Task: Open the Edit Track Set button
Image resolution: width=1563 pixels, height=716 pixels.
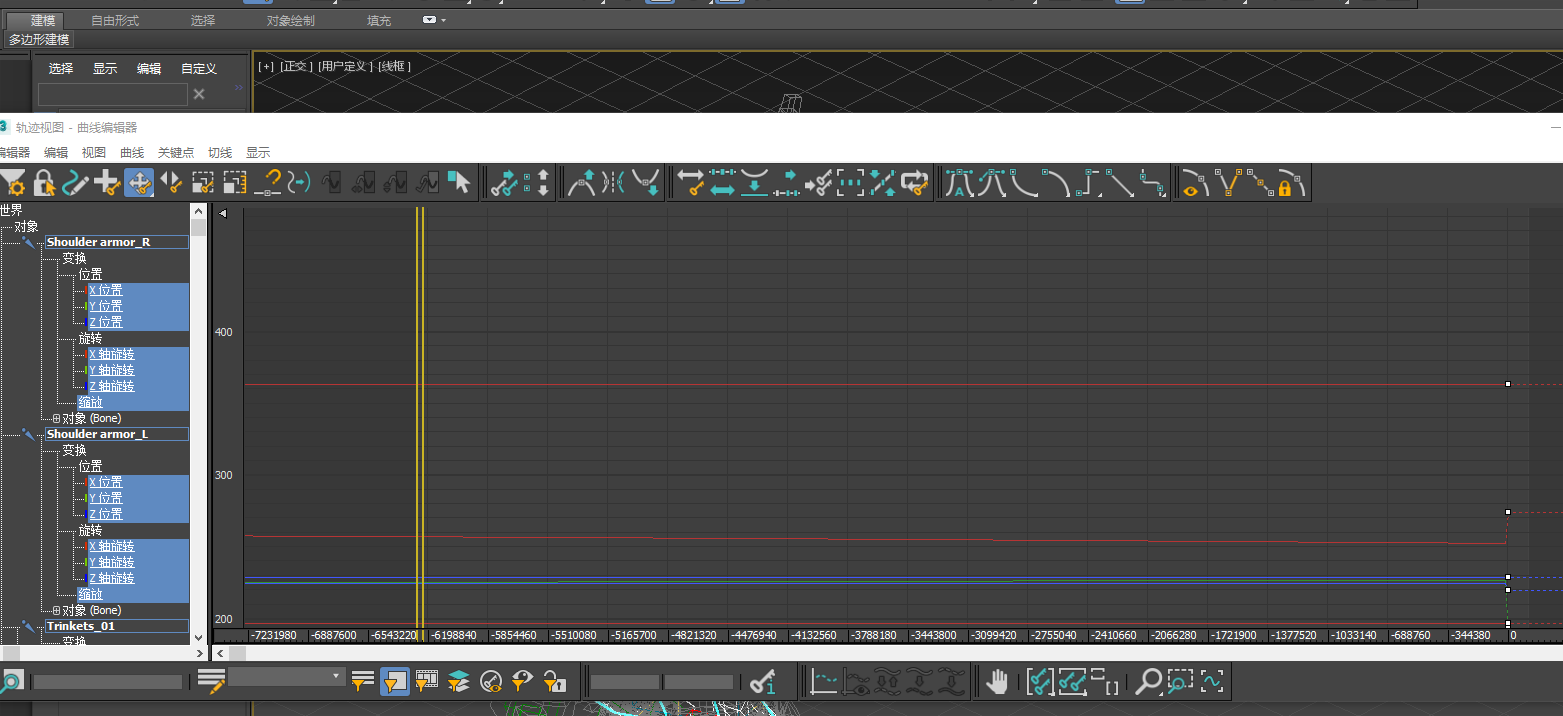Action: click(x=211, y=682)
